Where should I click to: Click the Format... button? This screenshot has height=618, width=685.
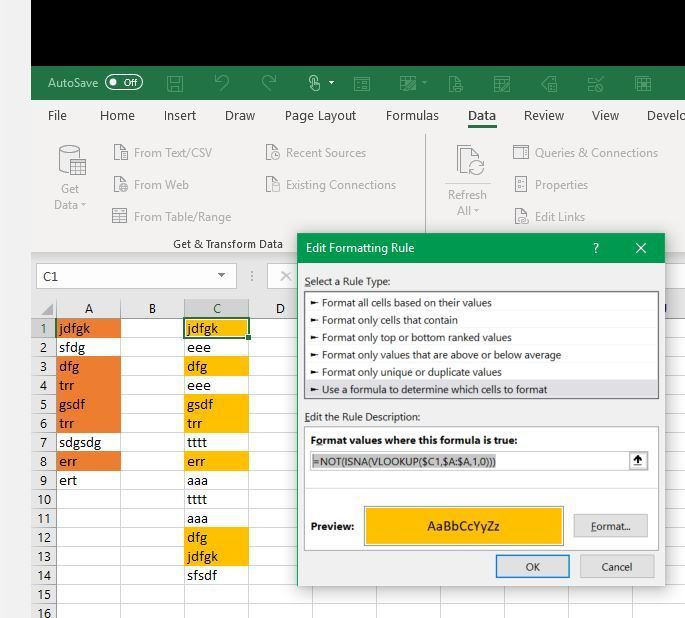pyautogui.click(x=610, y=526)
